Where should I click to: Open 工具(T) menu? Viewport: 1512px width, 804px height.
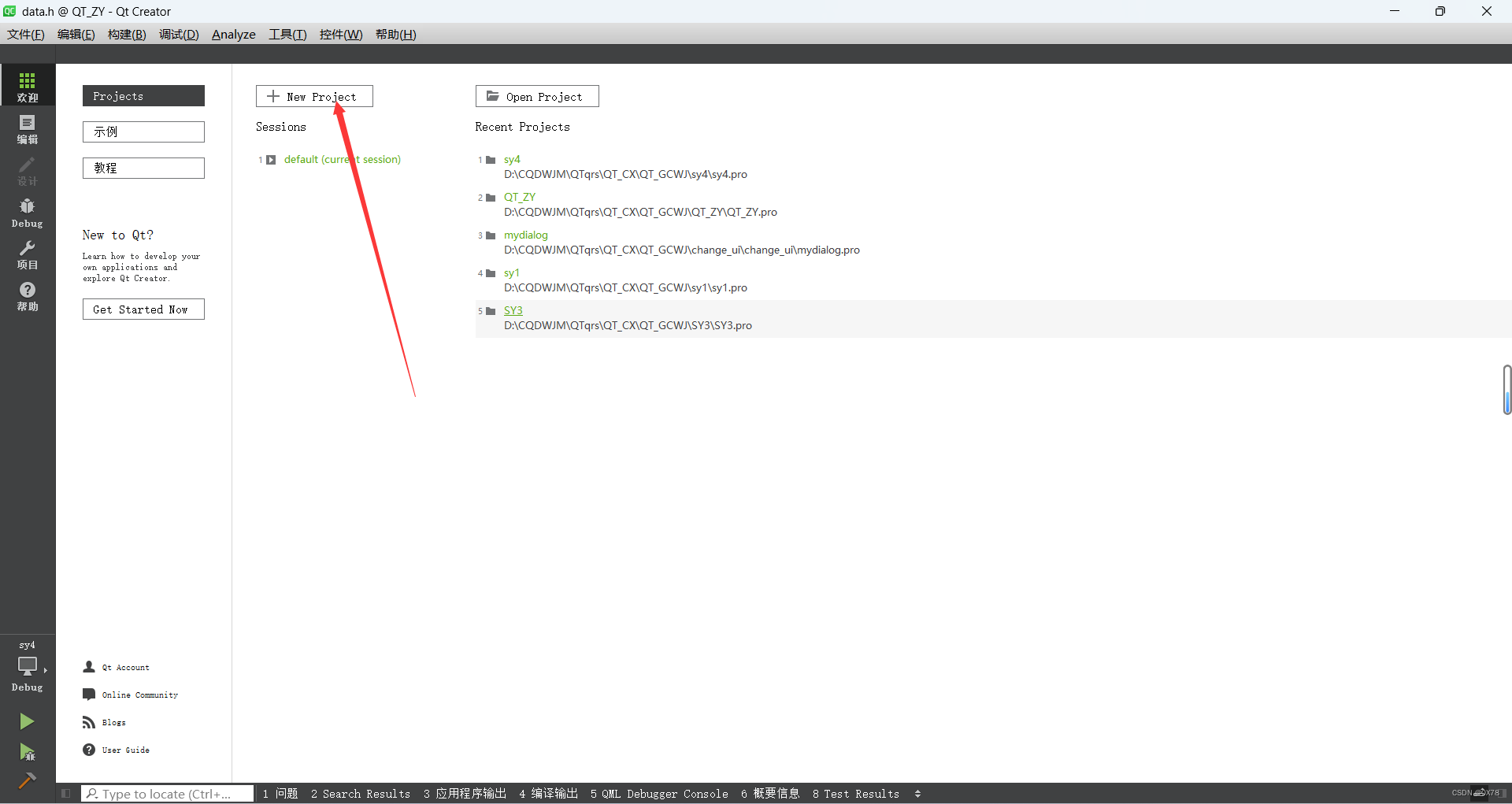tap(287, 34)
